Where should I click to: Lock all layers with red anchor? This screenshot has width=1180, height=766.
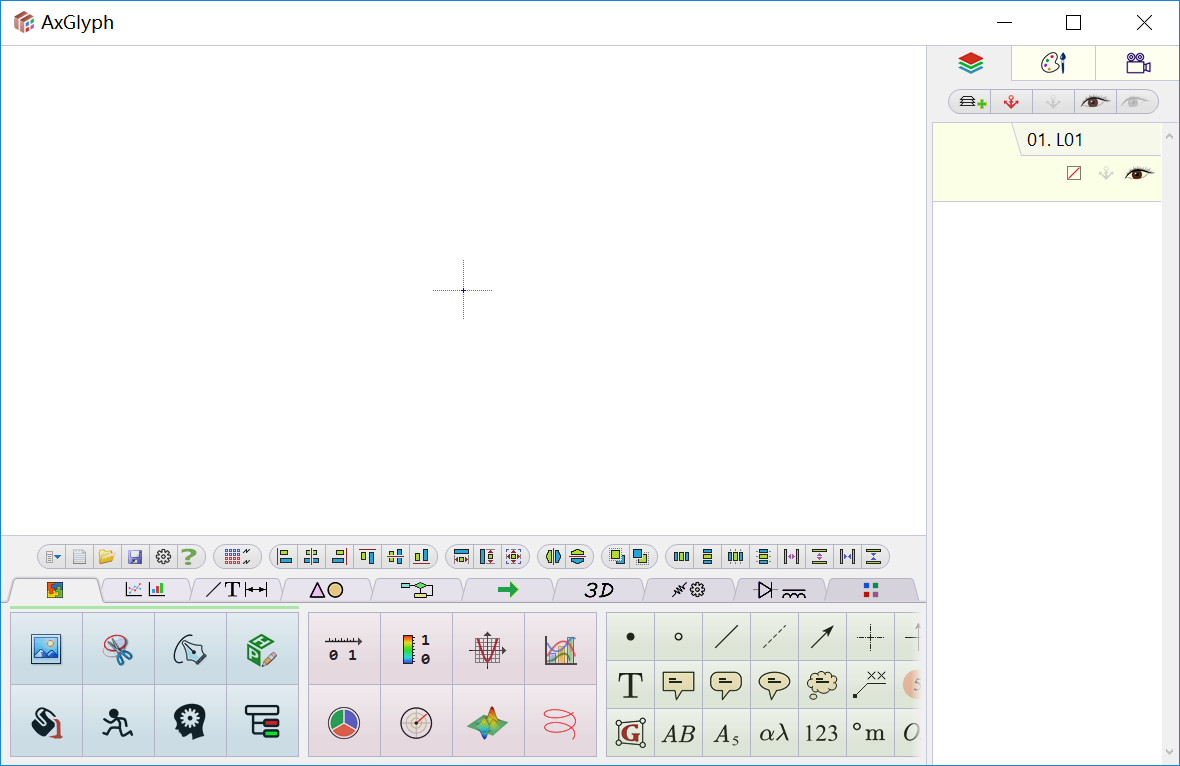click(x=1011, y=102)
